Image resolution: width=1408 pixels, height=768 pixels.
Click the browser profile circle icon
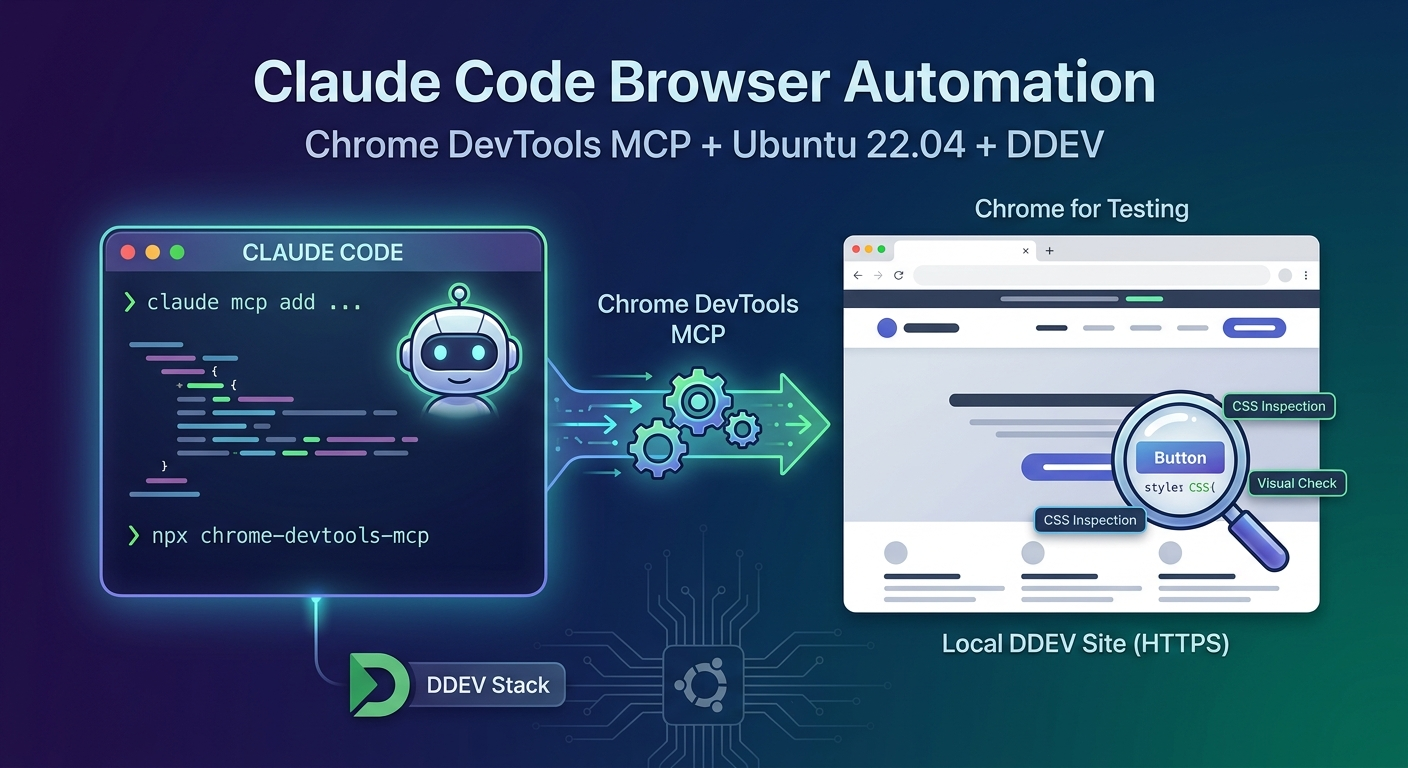tap(1285, 275)
